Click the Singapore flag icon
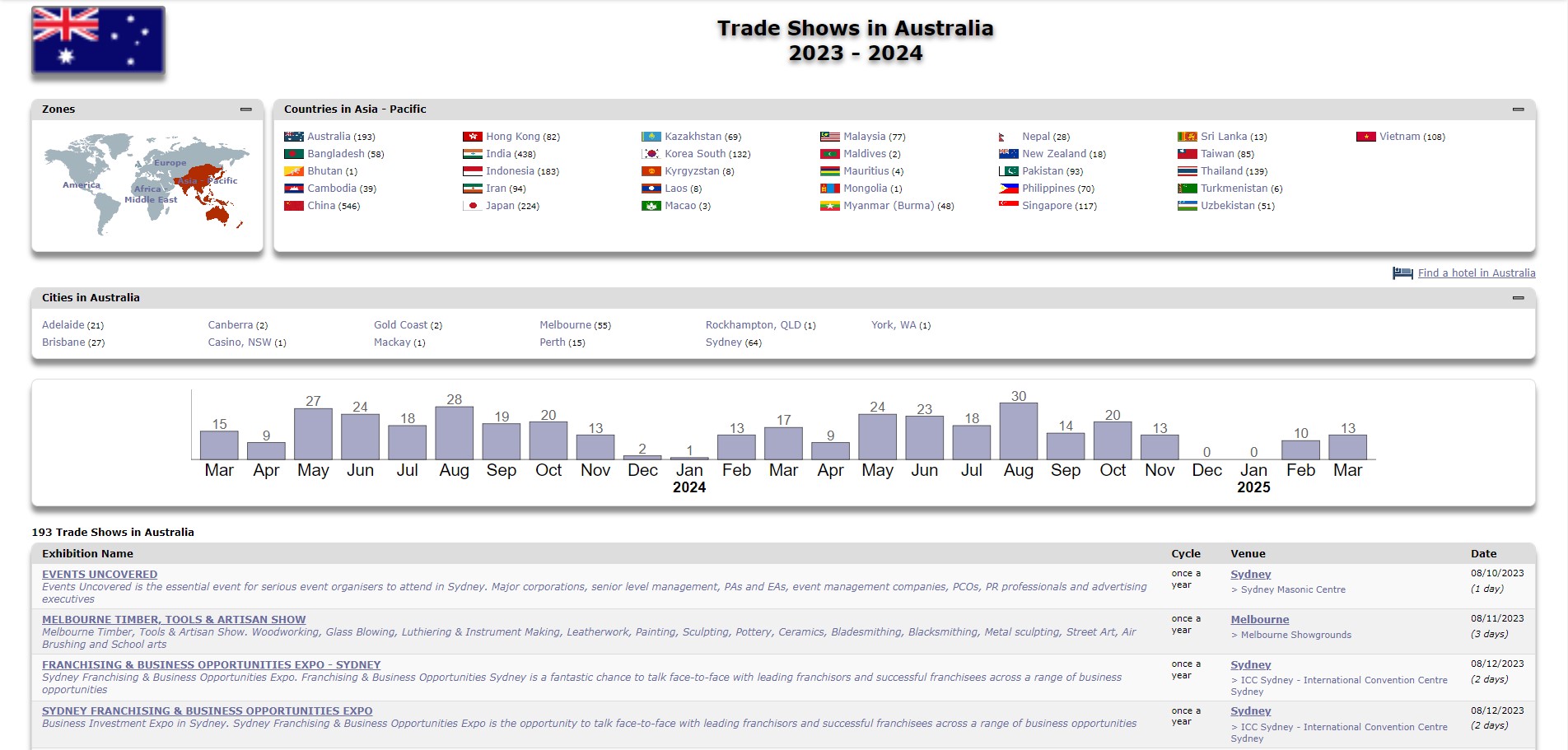 1009,206
